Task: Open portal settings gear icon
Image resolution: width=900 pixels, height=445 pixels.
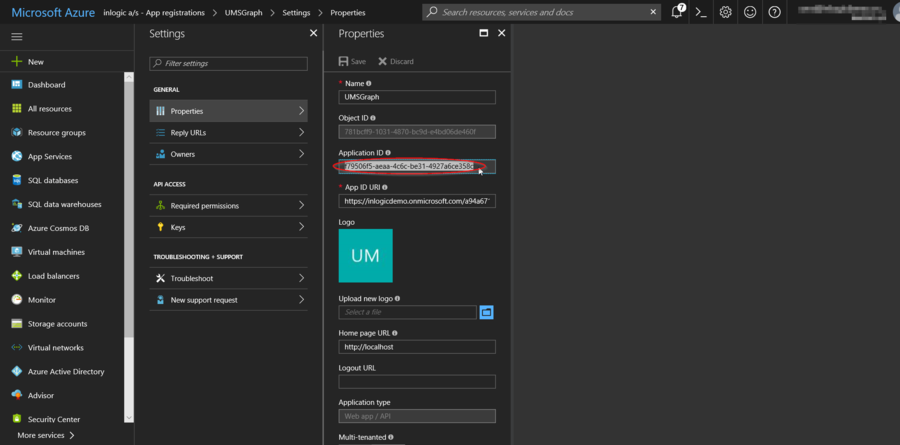Action: [x=726, y=13]
